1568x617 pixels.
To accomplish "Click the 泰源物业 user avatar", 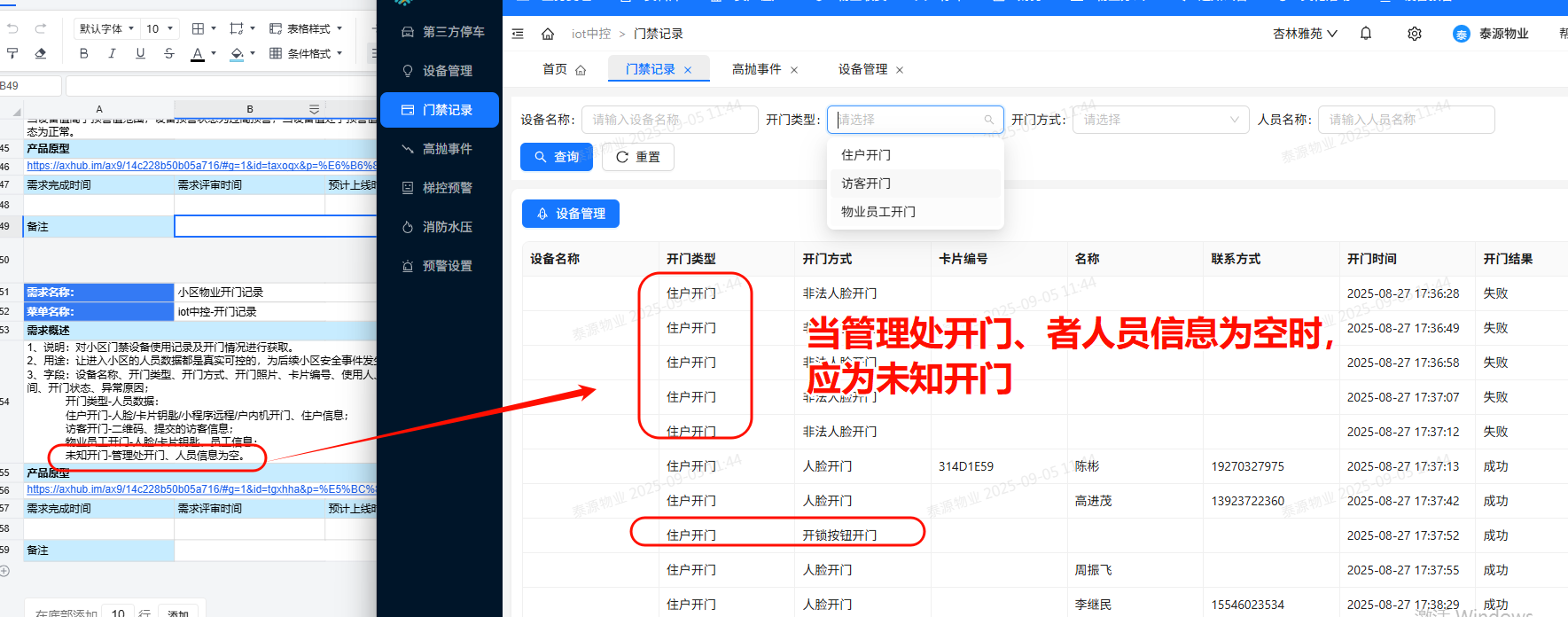I will (x=1462, y=34).
